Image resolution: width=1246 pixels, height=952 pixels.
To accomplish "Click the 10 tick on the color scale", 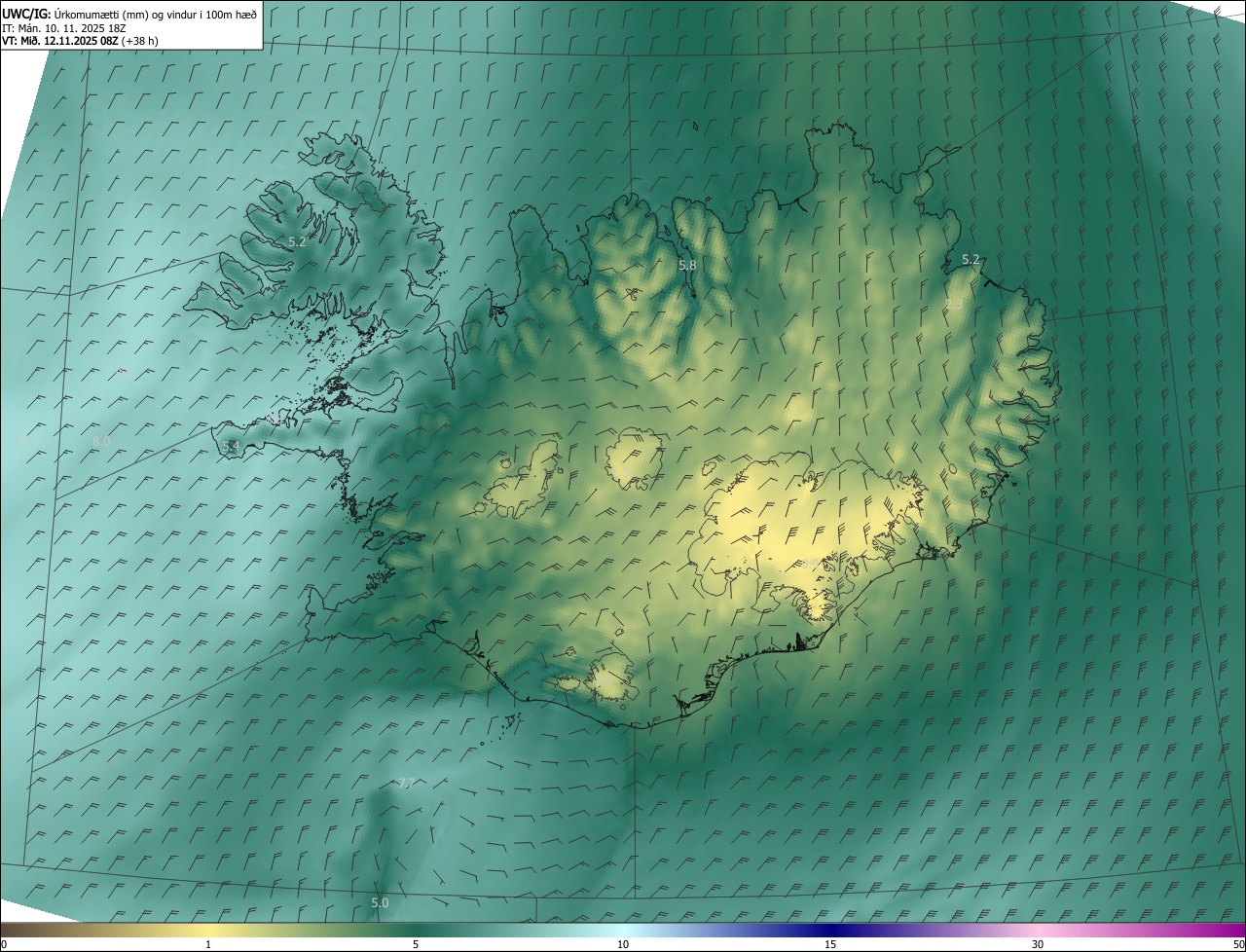I will [x=623, y=944].
